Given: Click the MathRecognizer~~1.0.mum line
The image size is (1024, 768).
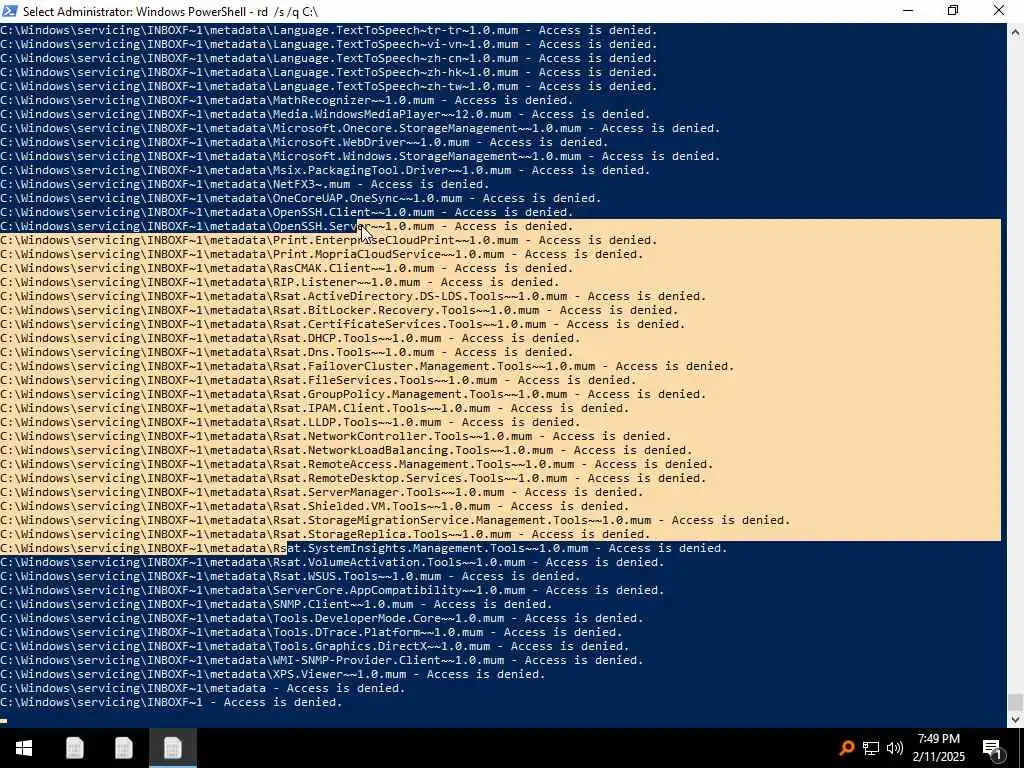Looking at the screenshot, I should pos(287,100).
